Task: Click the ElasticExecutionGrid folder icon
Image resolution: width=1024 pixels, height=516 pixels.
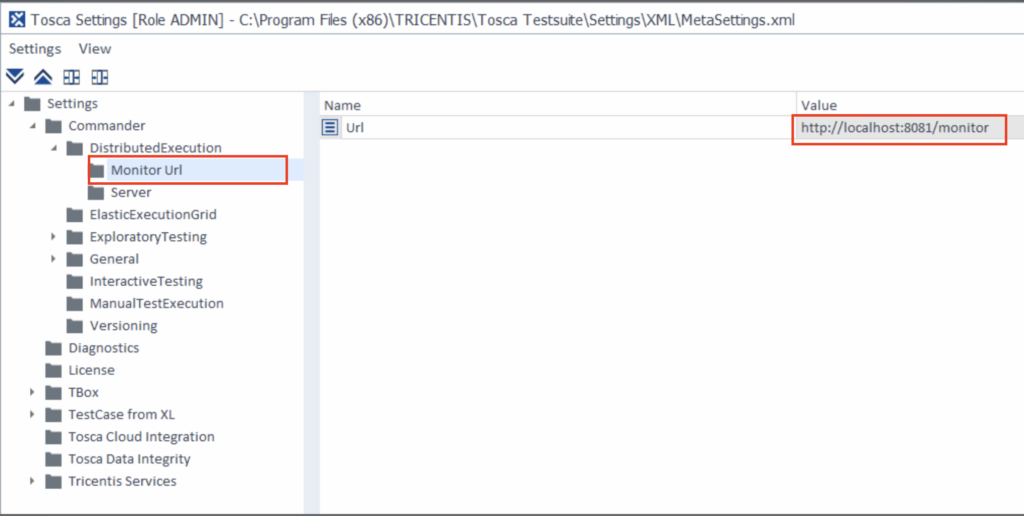Action: (75, 215)
